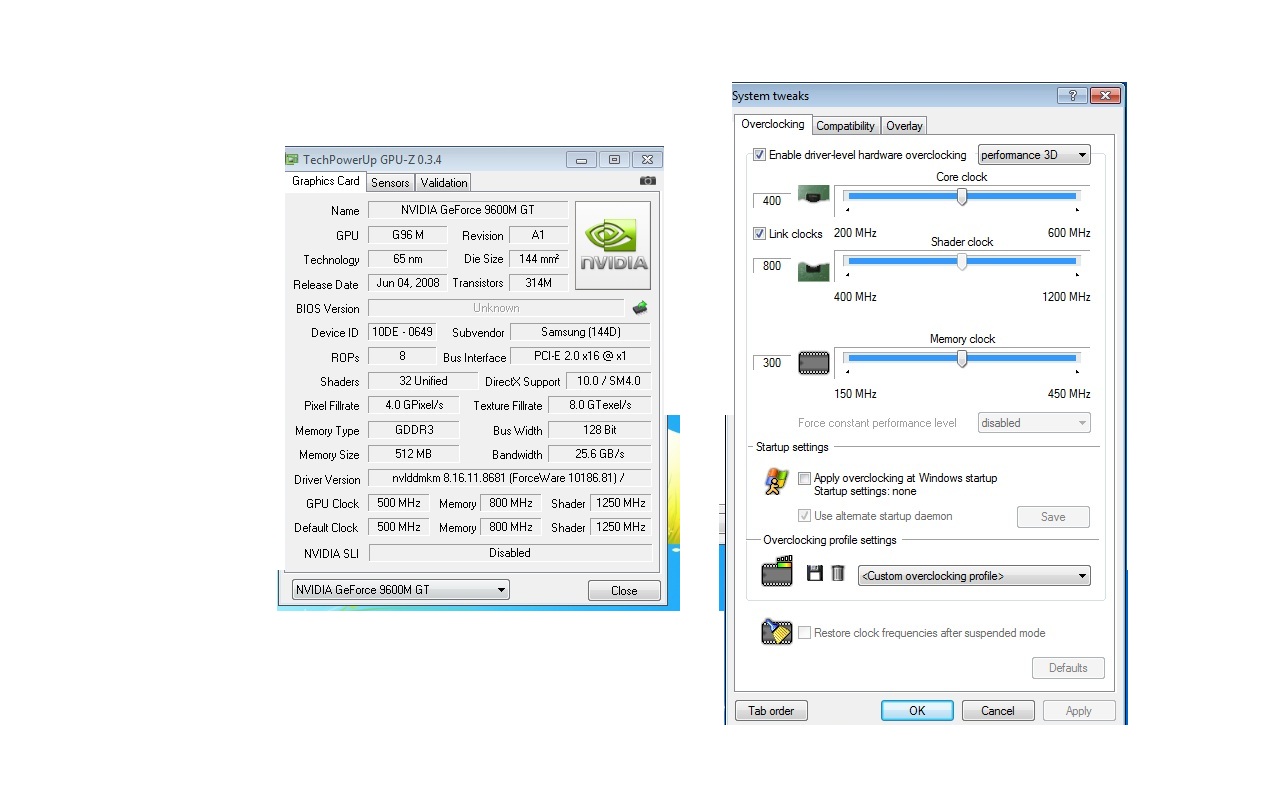Click the Shader clock slider handle
This screenshot has height=800, width=1280.
[962, 262]
